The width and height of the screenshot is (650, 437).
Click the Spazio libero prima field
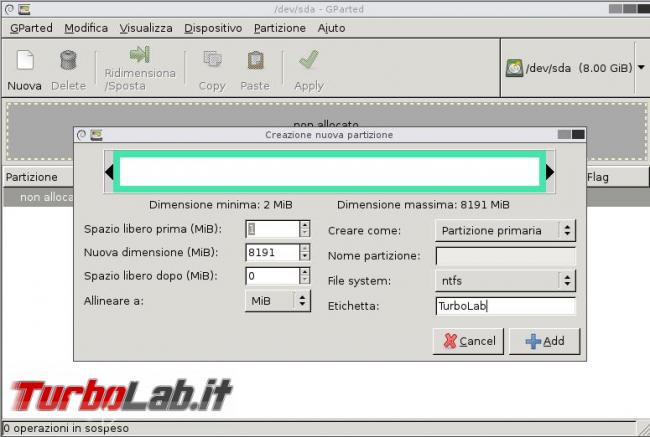pos(272,229)
